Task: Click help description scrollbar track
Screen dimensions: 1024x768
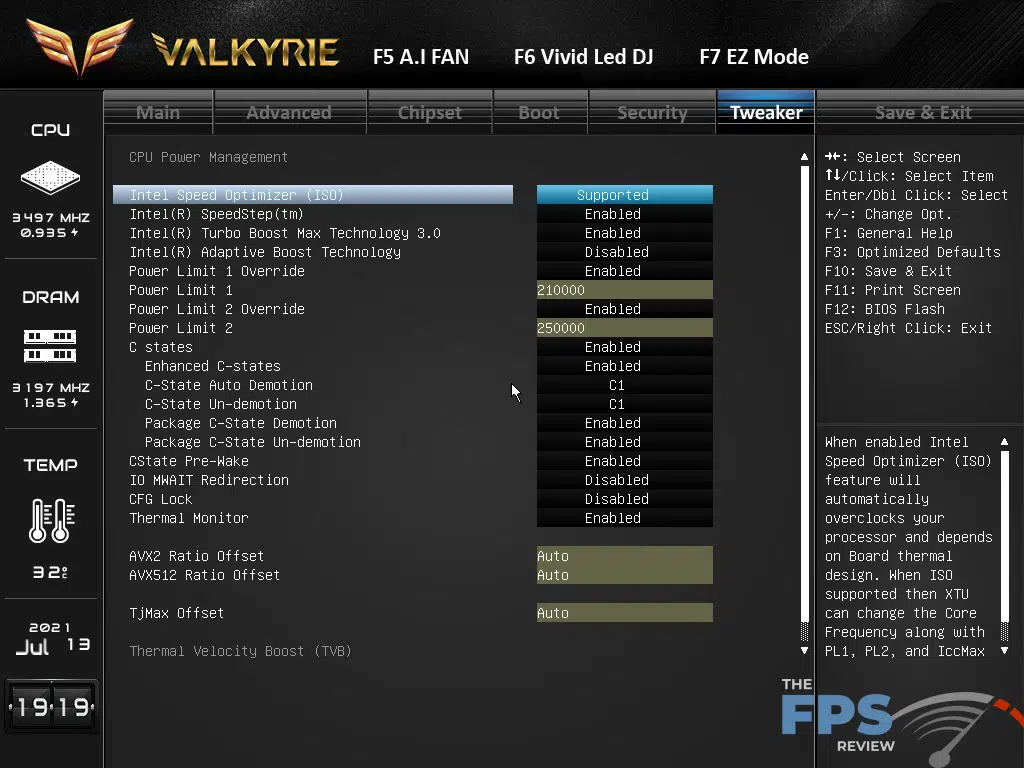Action: click(x=1004, y=546)
